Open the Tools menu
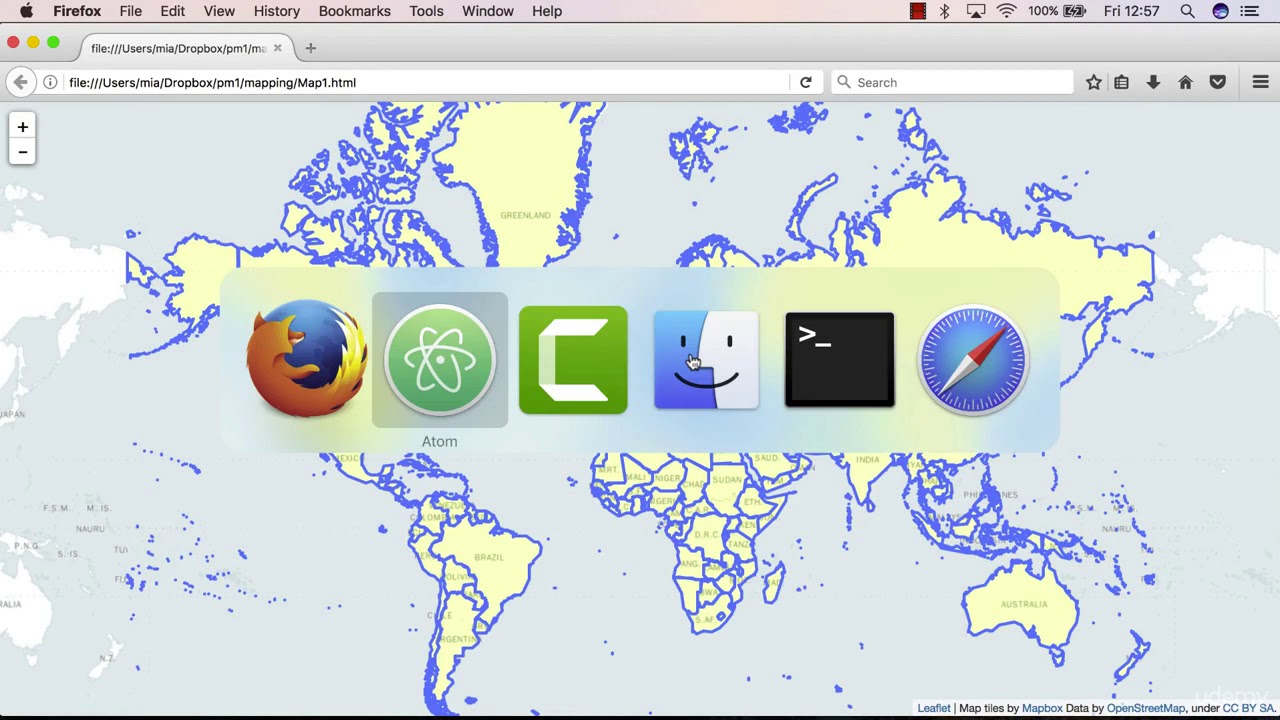Screen dimensions: 1280x720 coord(426,11)
